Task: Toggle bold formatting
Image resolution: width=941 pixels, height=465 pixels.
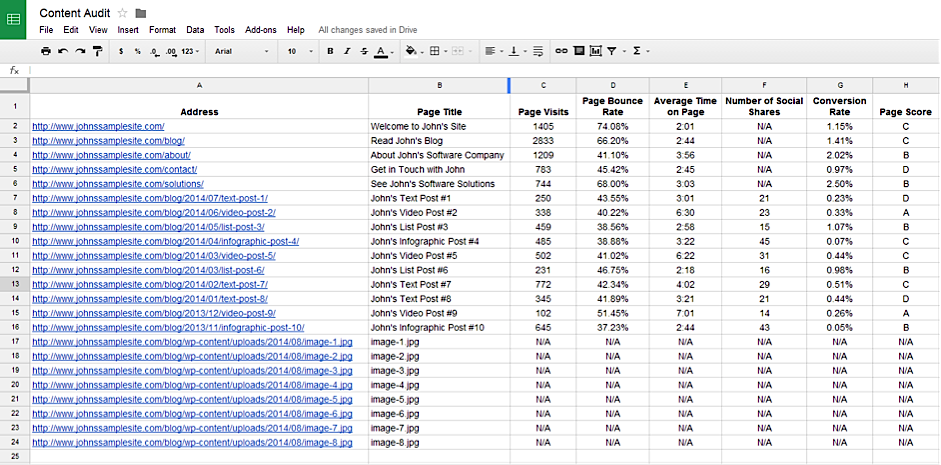Action: click(x=330, y=50)
